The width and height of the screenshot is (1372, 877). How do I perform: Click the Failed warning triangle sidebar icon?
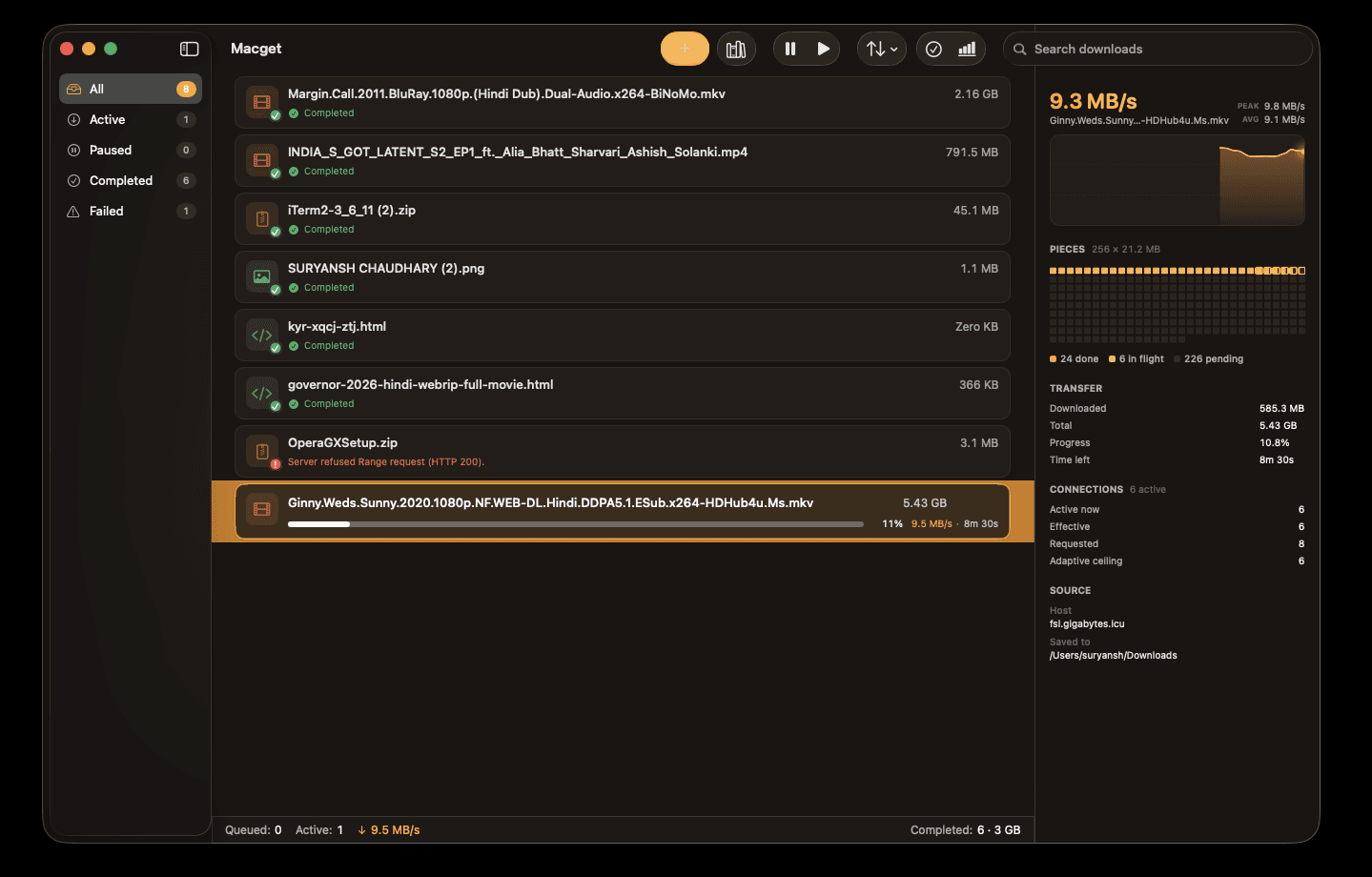(x=73, y=211)
